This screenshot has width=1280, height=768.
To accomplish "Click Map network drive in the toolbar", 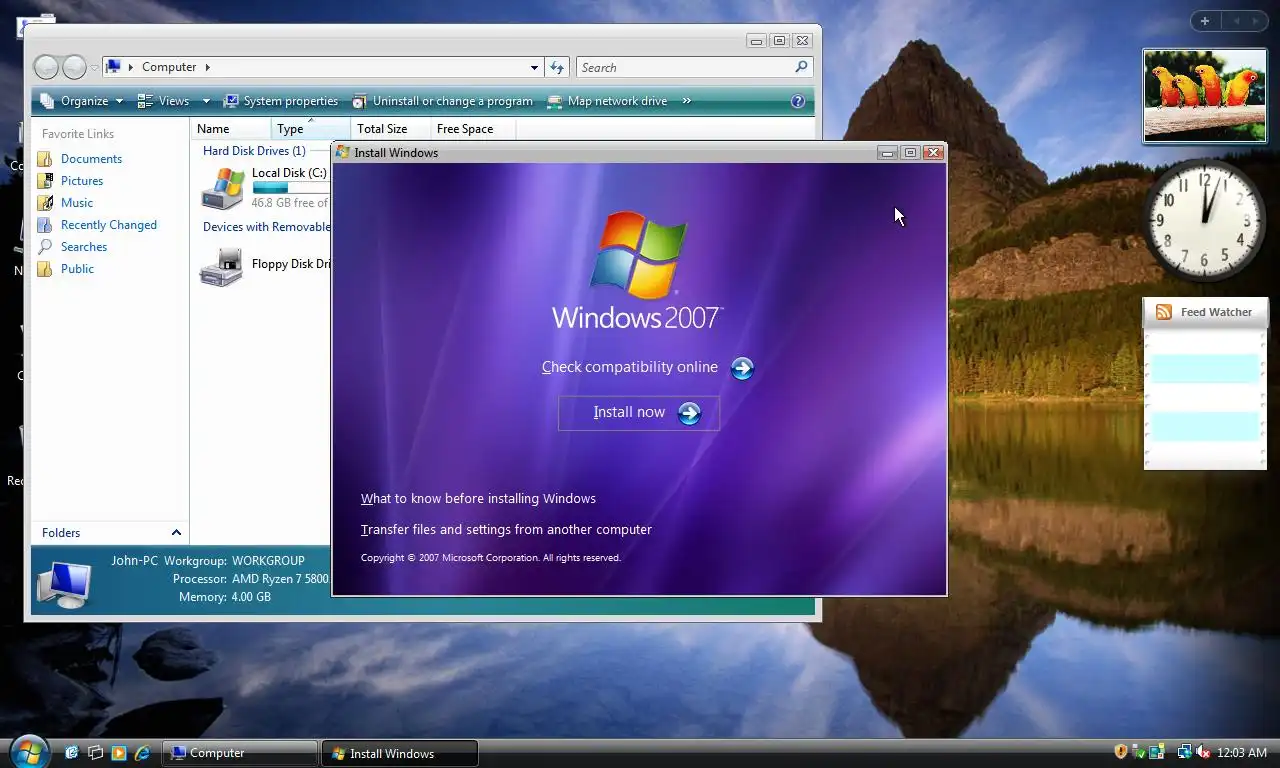I will (607, 101).
